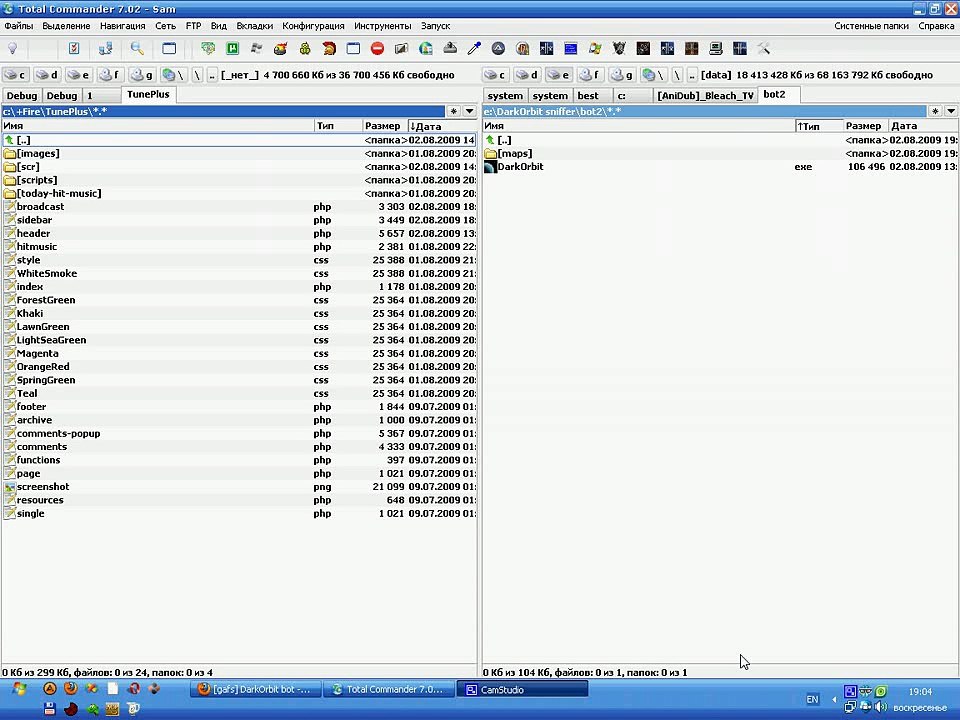Select the comments-popup php file
The height and width of the screenshot is (720, 960).
(x=239, y=433)
